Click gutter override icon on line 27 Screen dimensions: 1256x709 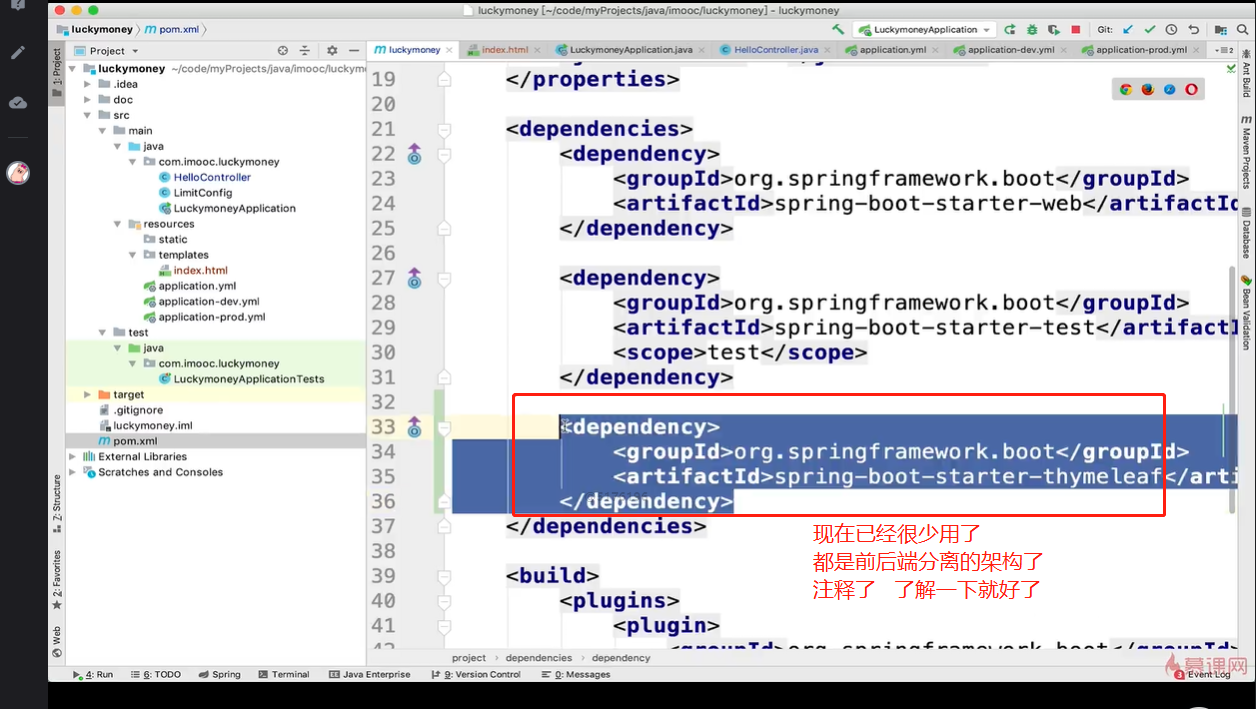pyautogui.click(x=414, y=278)
